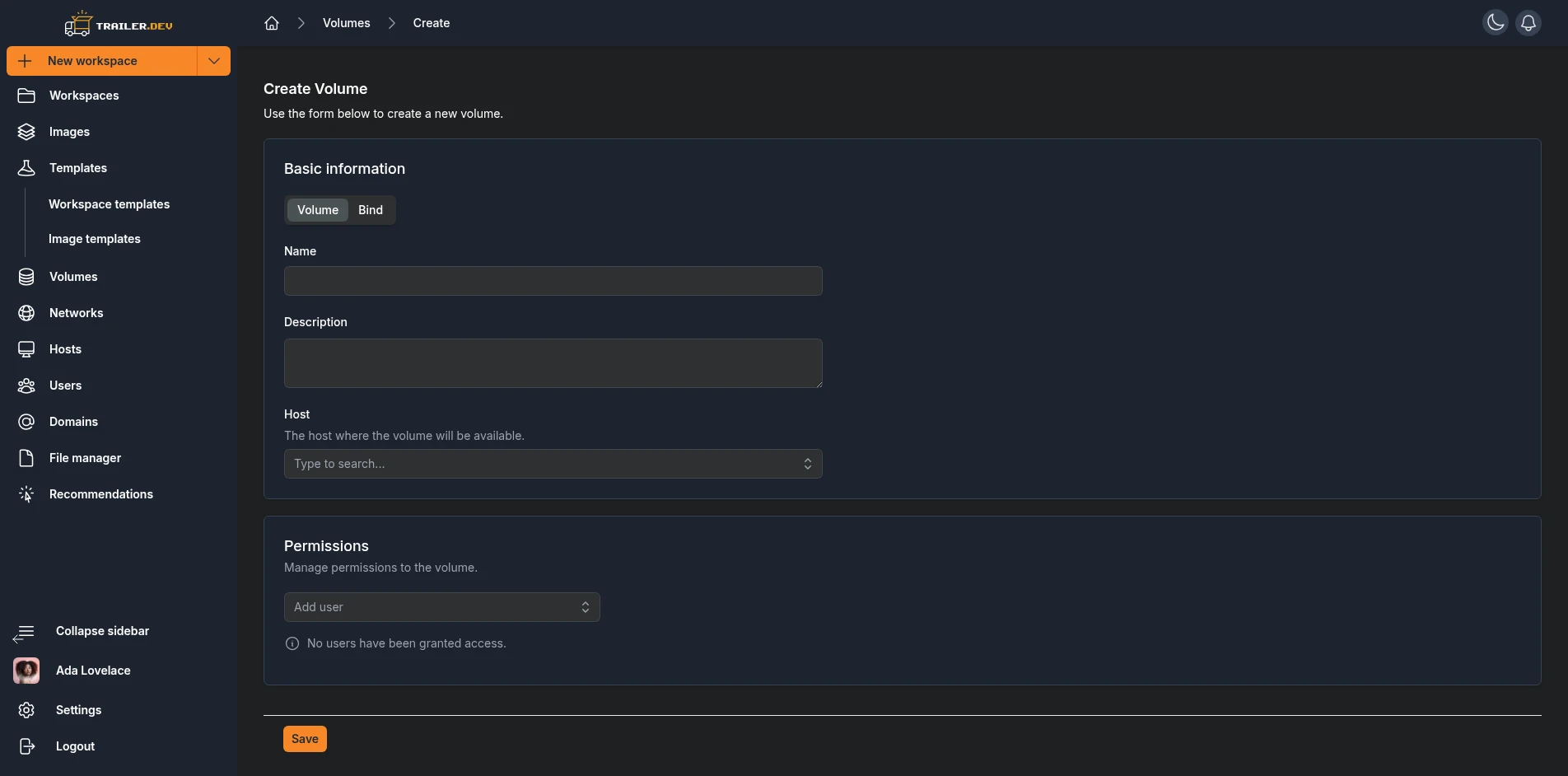Screen dimensions: 1568x776
Task: Click the info icon by no users message
Action: coord(292,643)
